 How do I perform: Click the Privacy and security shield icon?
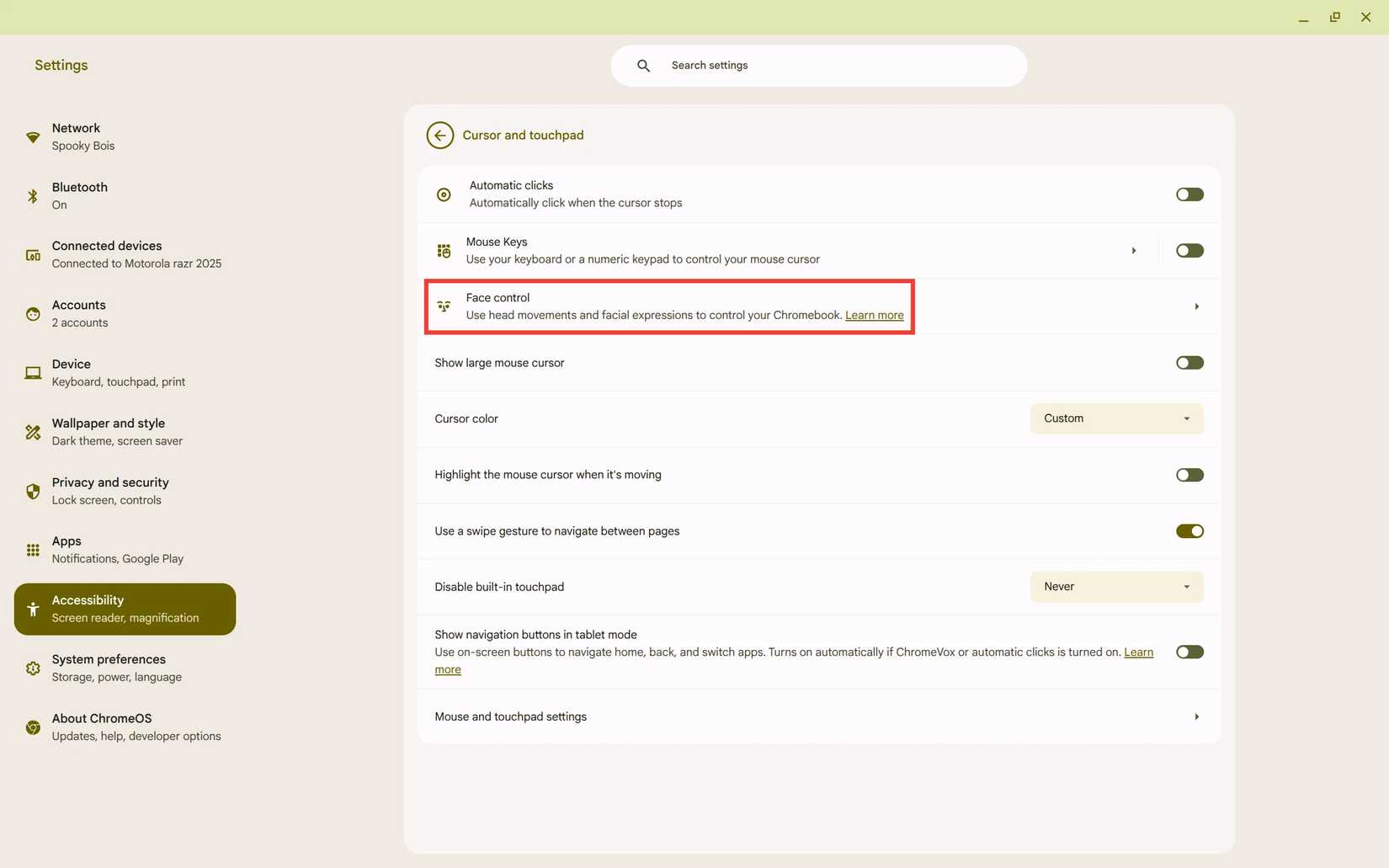click(32, 491)
